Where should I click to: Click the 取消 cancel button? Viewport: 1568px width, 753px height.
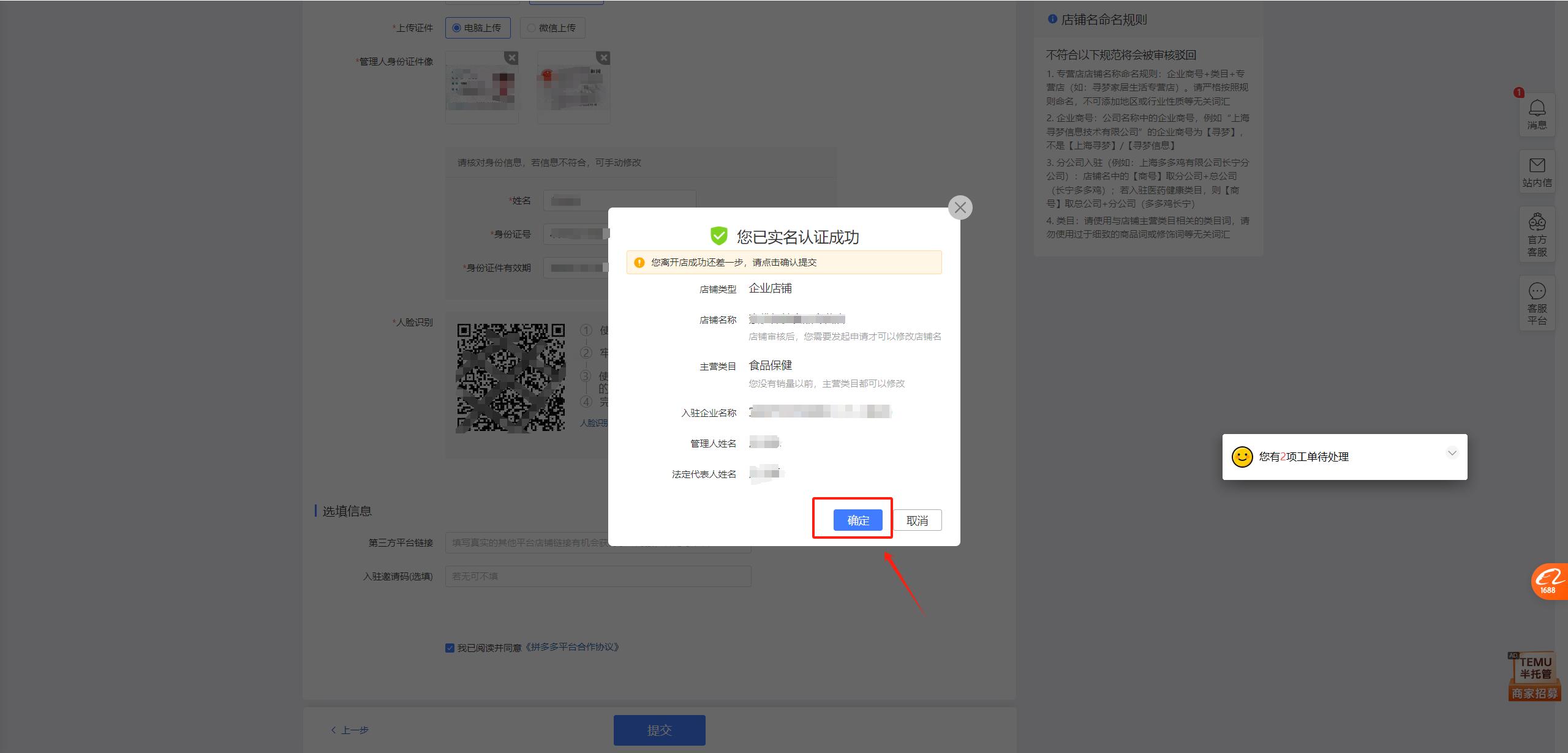click(916, 520)
